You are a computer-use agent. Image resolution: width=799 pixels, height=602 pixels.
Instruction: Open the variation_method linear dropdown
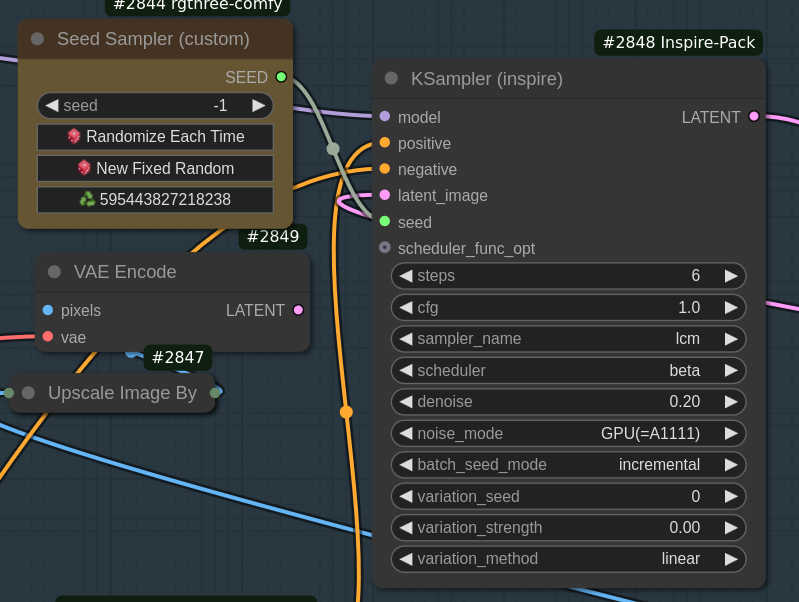(568, 559)
